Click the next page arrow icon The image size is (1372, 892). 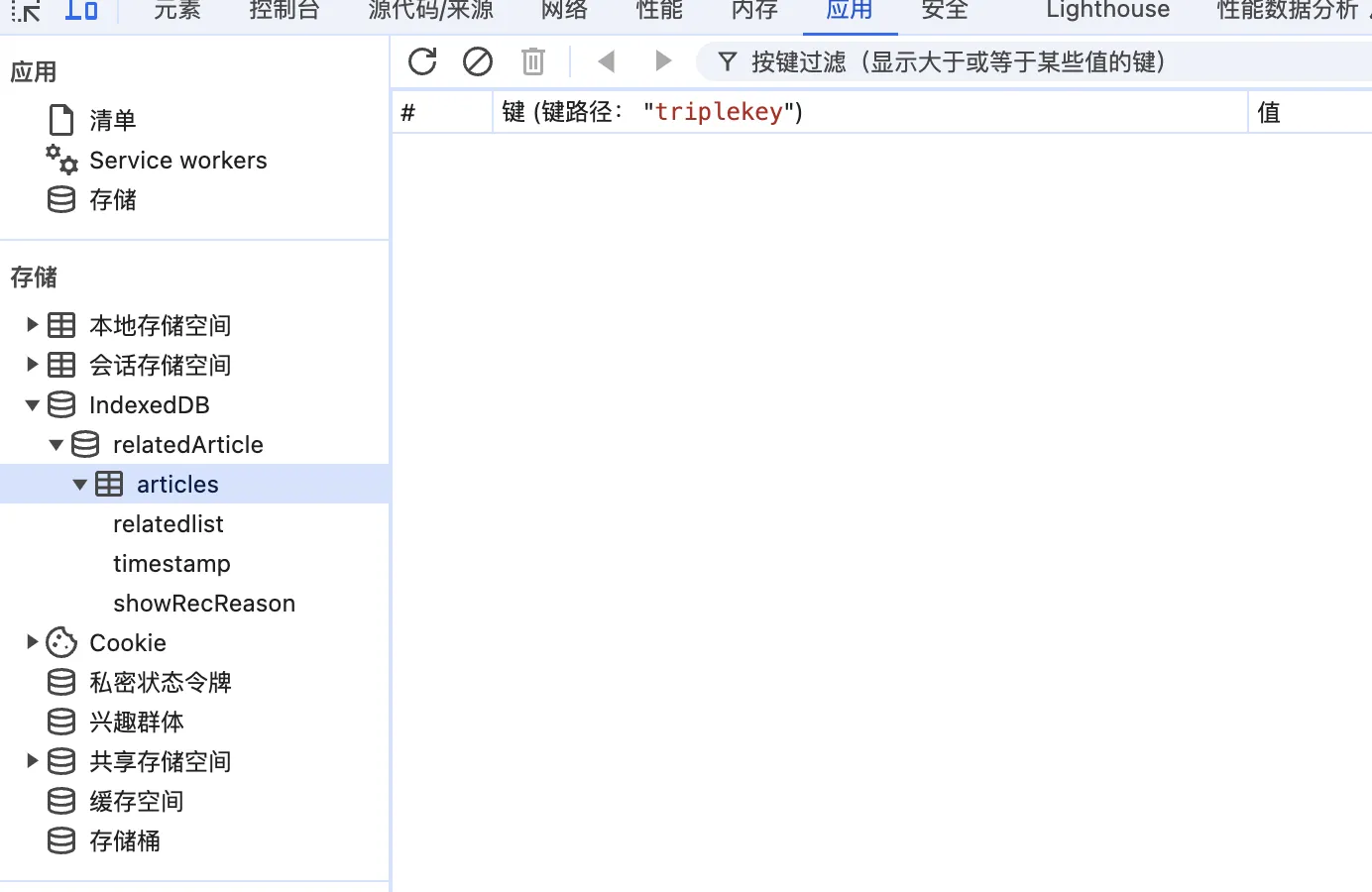tap(663, 61)
